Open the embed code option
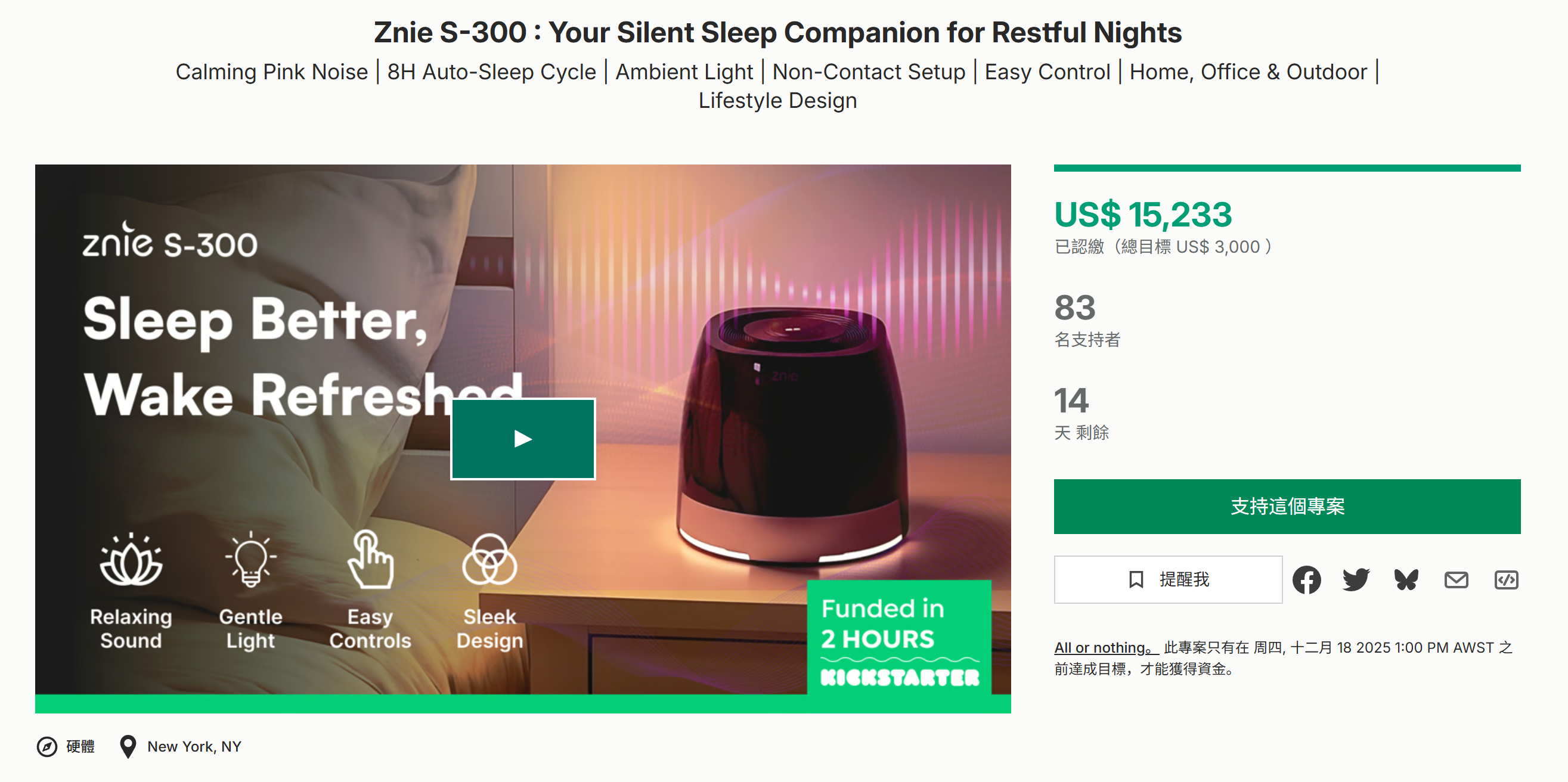The height and width of the screenshot is (782, 1568). tap(1507, 579)
